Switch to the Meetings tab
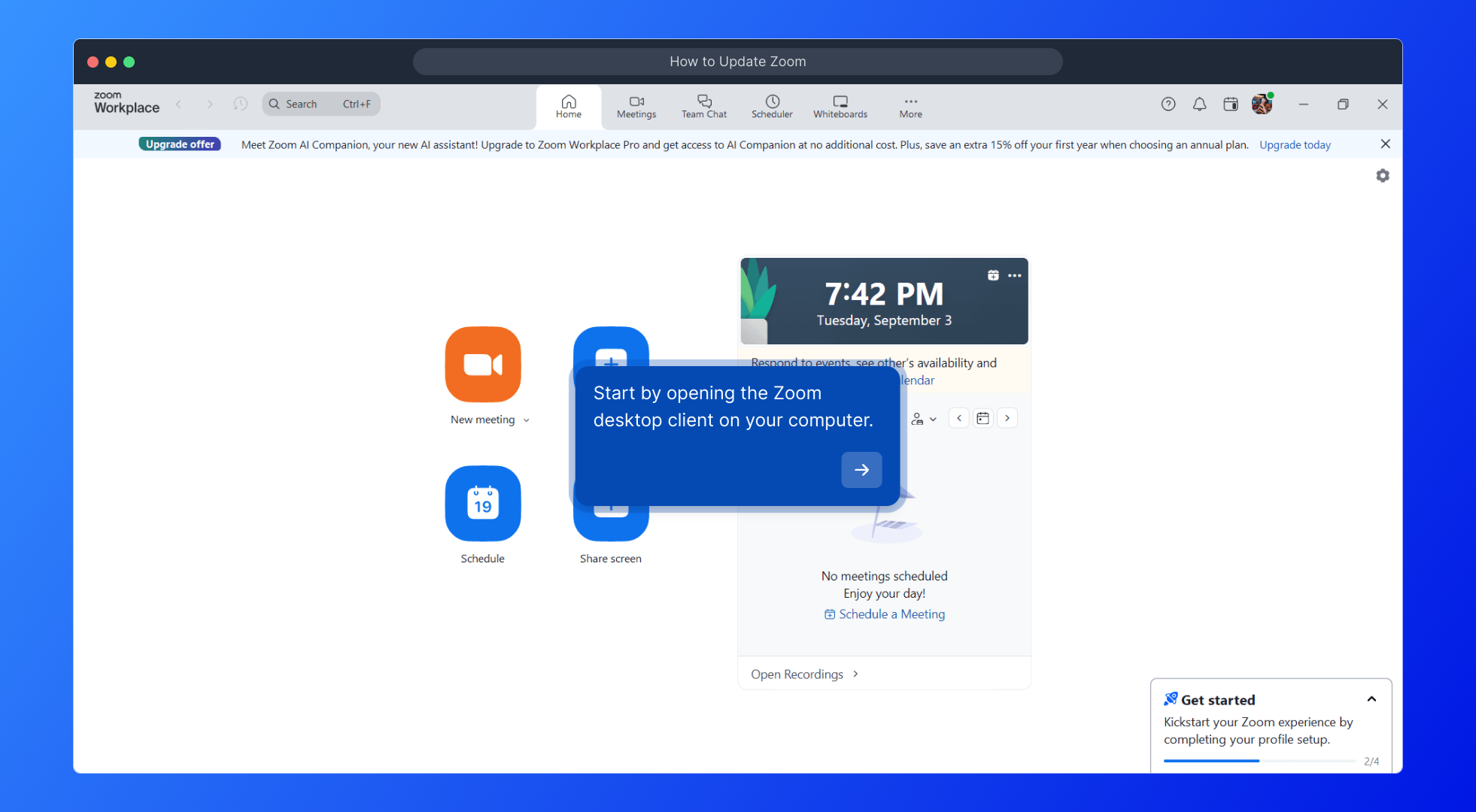1476x812 pixels. tap(636, 107)
